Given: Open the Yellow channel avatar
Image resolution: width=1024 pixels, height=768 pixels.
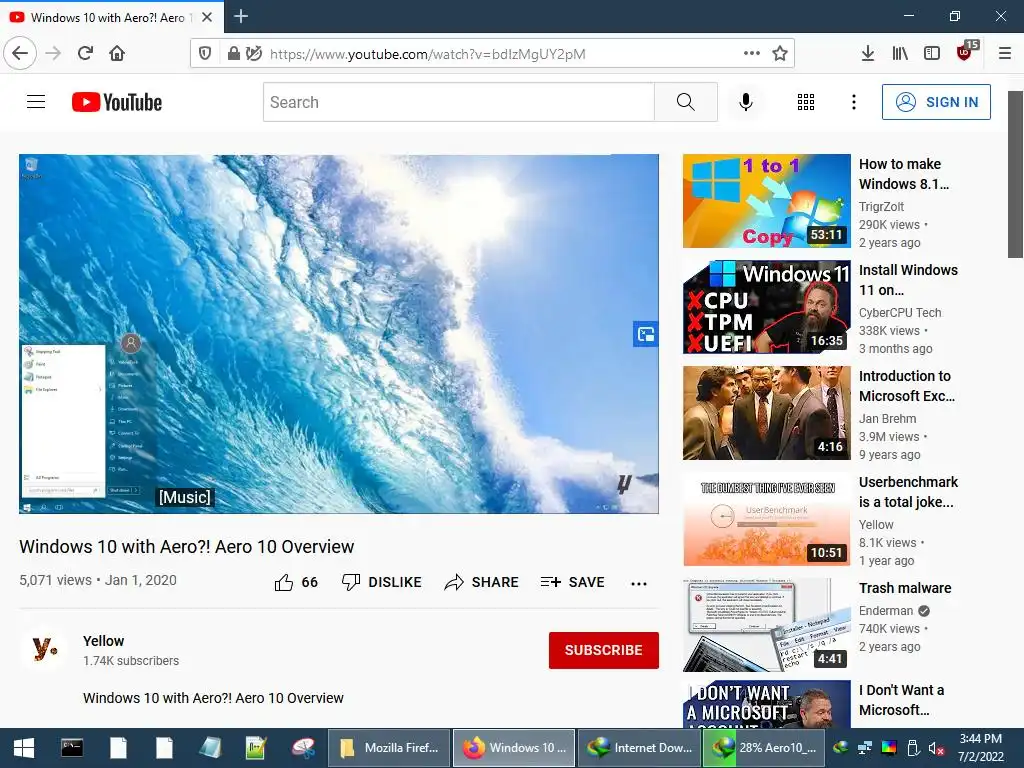Looking at the screenshot, I should tap(44, 649).
